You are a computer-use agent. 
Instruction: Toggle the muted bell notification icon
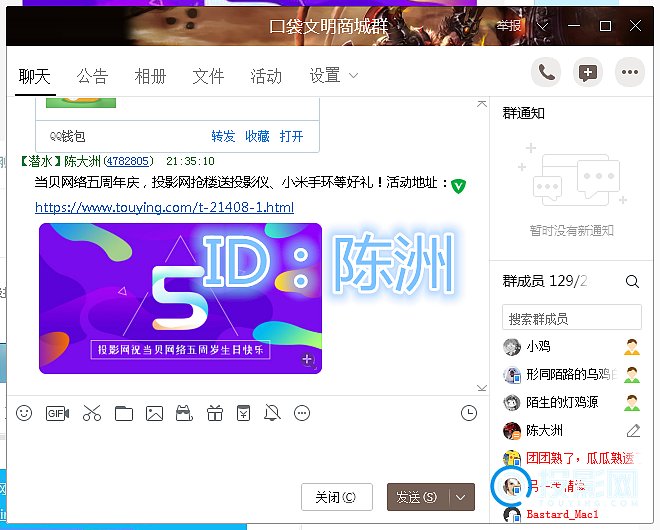pos(272,413)
